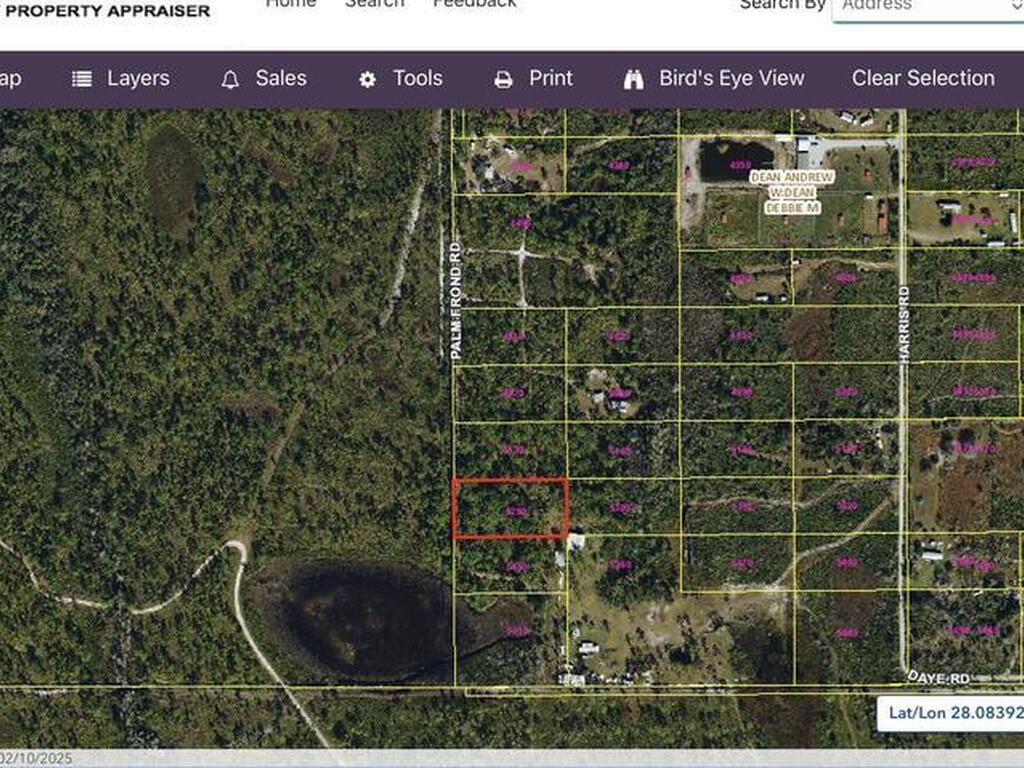Launch the Bird's Eye View binoculars
The image size is (1024, 768).
tap(633, 80)
